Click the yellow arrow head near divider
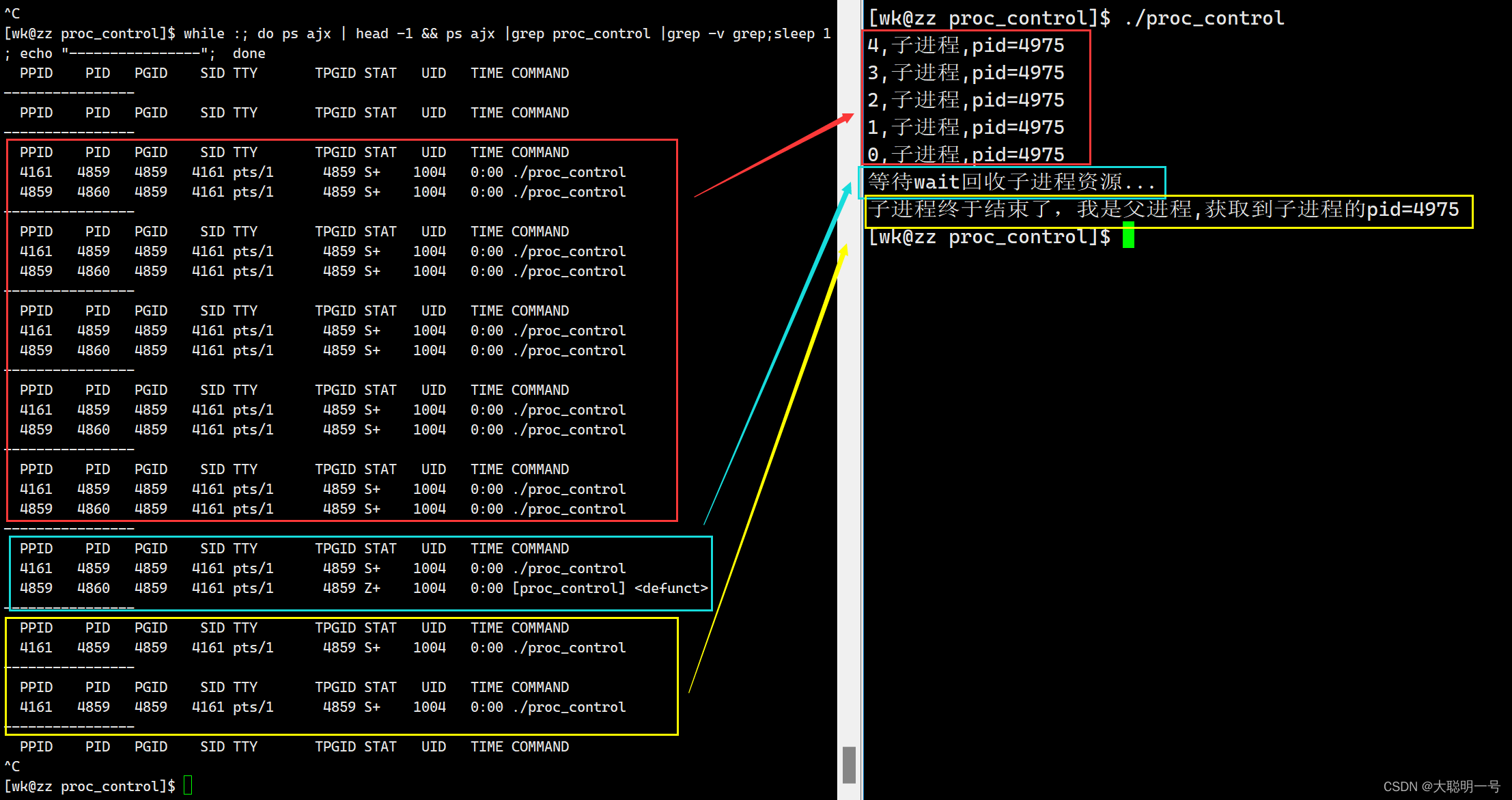Image resolution: width=1512 pixels, height=800 pixels. click(x=844, y=251)
